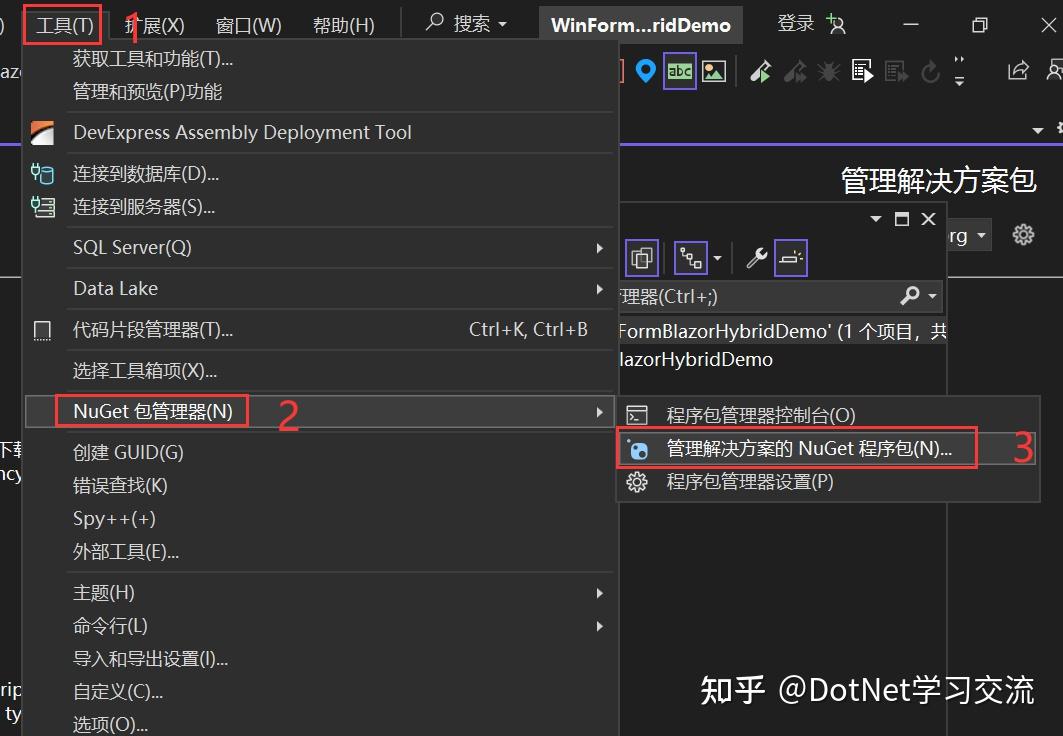Click the picture insert toolbar icon
Viewport: 1063px width, 736px height.
[712, 70]
